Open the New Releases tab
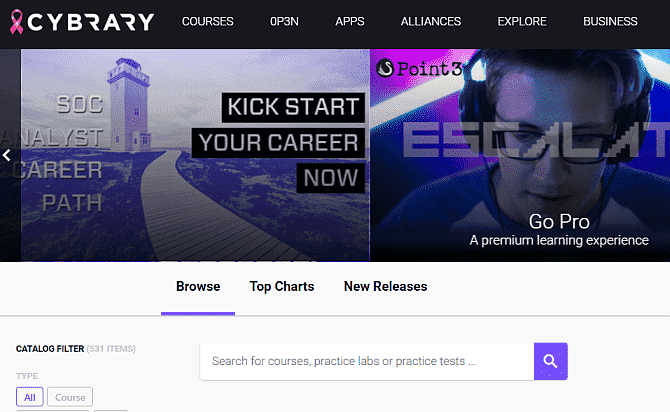 tap(385, 287)
